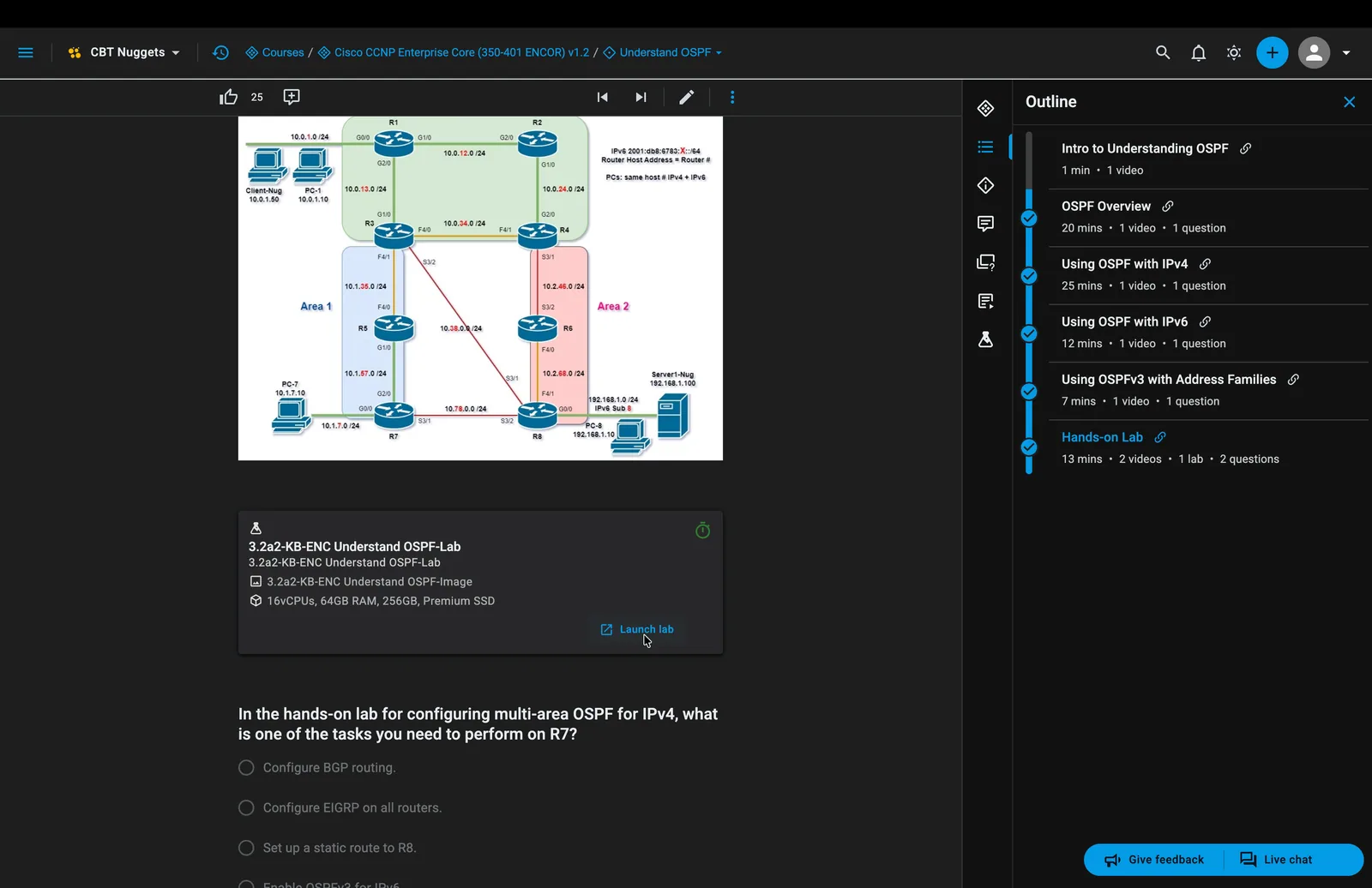Click the completed checkmark for OSPF Overview

[1029, 219]
